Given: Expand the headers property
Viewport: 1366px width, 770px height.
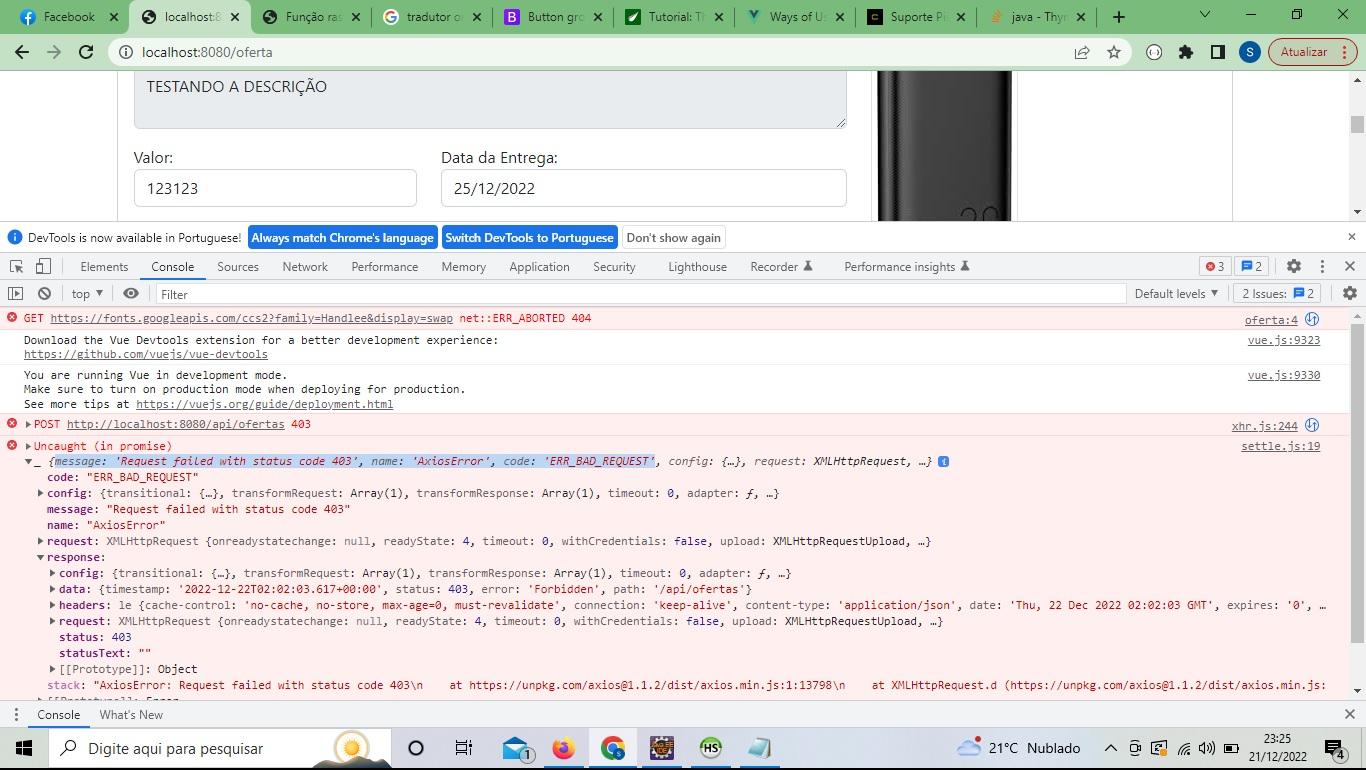Looking at the screenshot, I should click(52, 605).
